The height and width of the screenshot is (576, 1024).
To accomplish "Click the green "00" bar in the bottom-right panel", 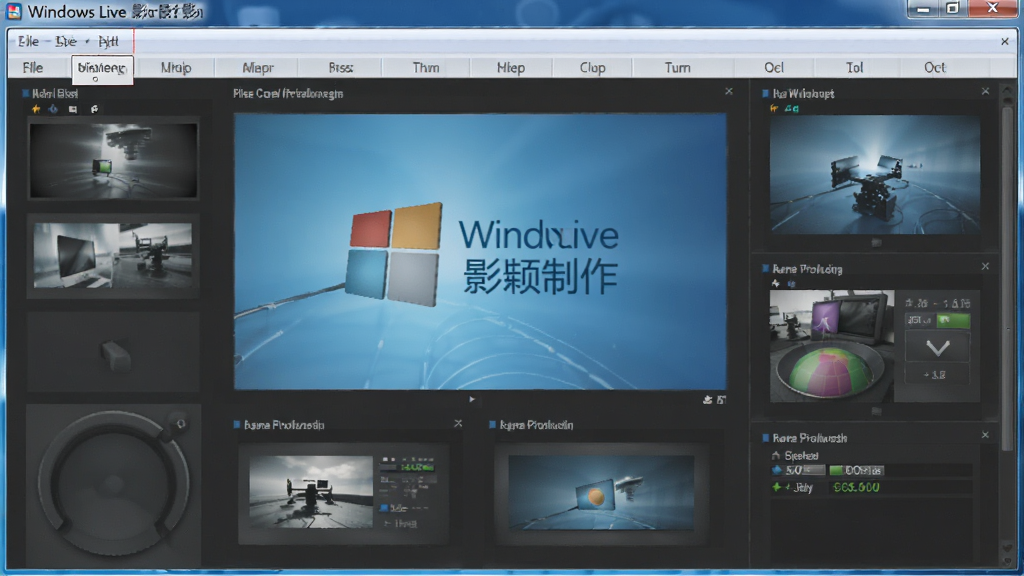I will tap(856, 470).
